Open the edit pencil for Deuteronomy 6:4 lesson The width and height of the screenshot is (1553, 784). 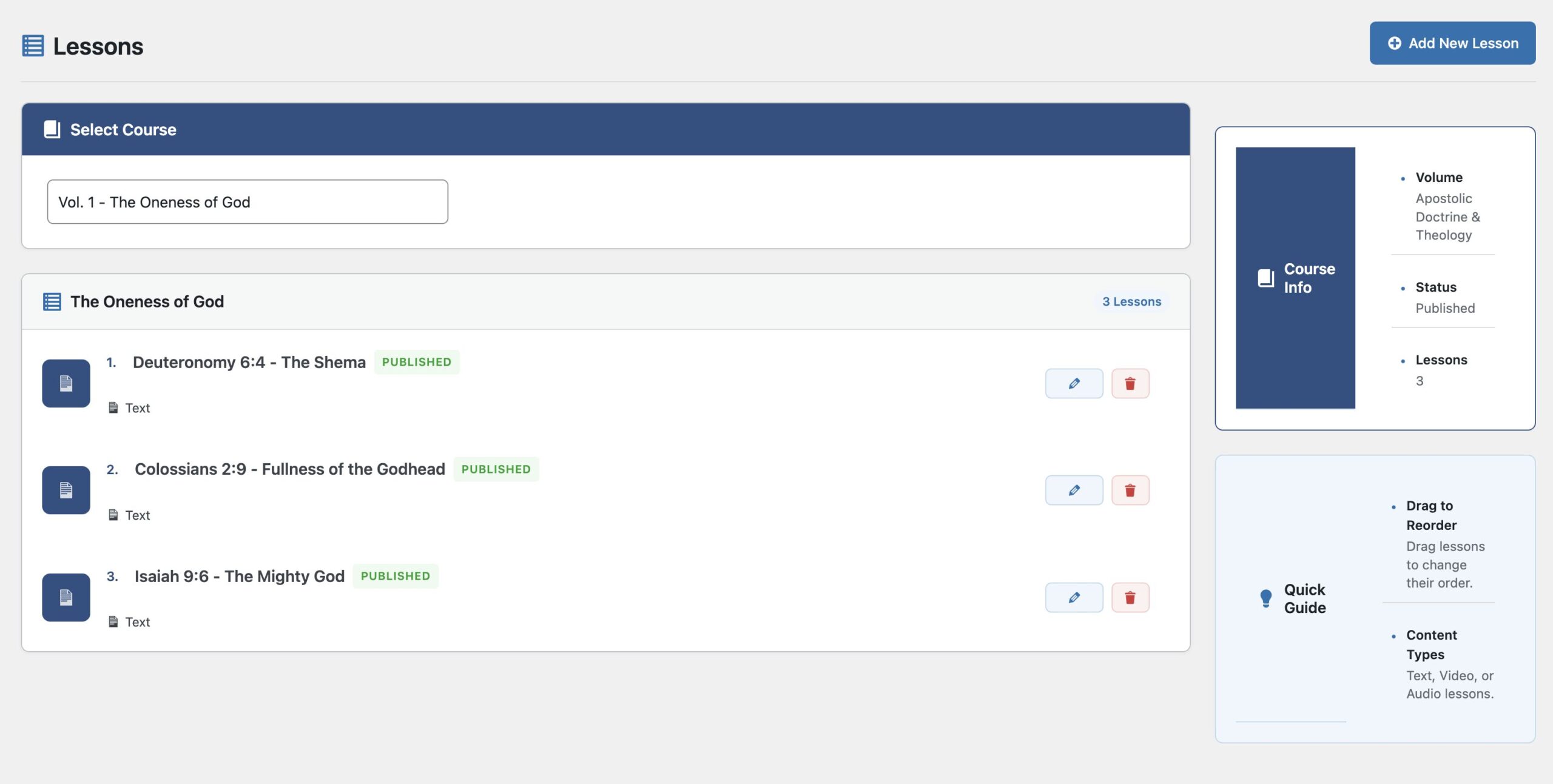pyautogui.click(x=1073, y=383)
